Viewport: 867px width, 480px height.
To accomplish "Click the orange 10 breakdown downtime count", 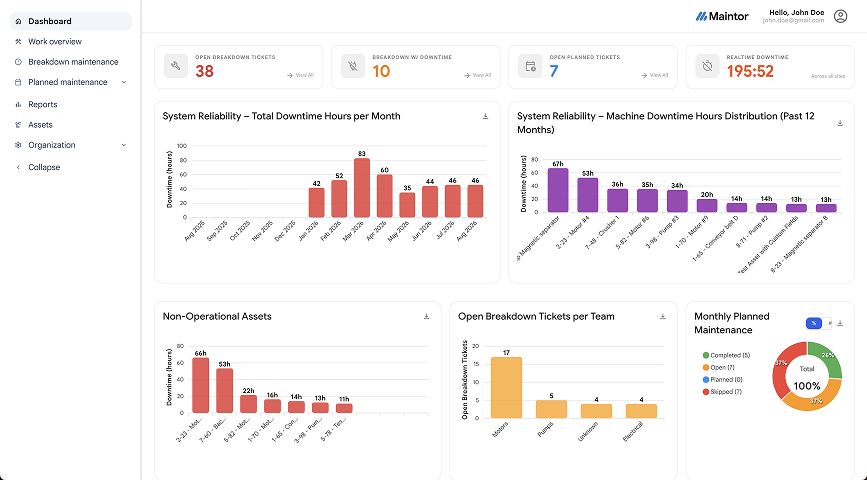I will click(381, 71).
